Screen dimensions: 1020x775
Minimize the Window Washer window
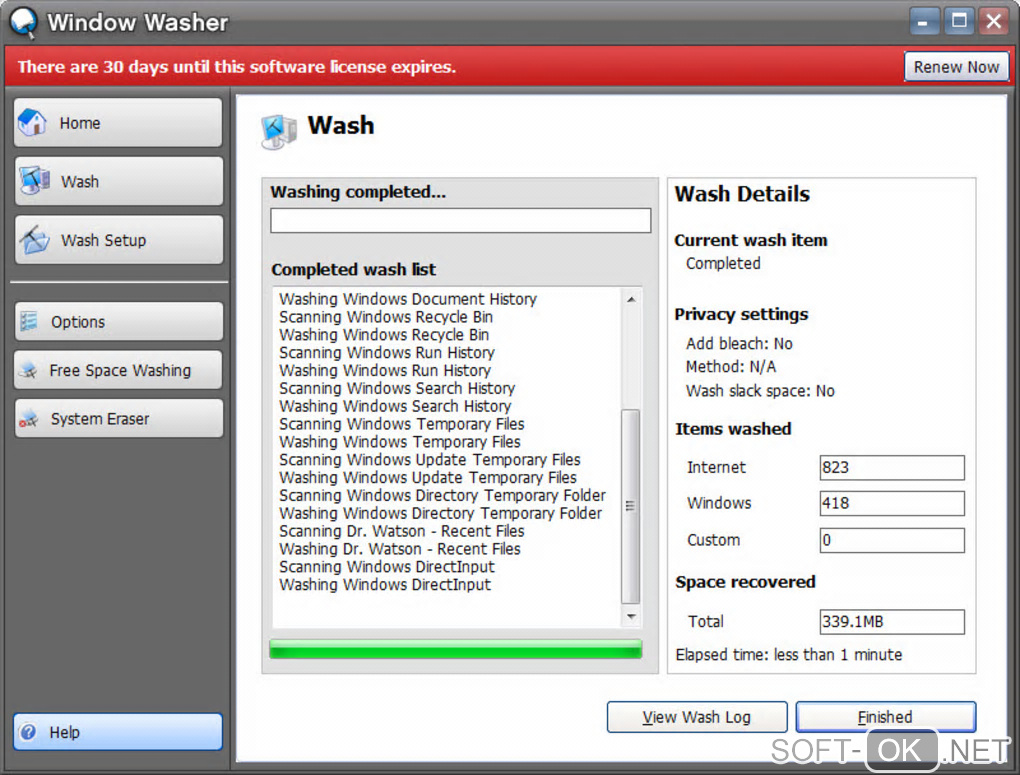pos(924,22)
